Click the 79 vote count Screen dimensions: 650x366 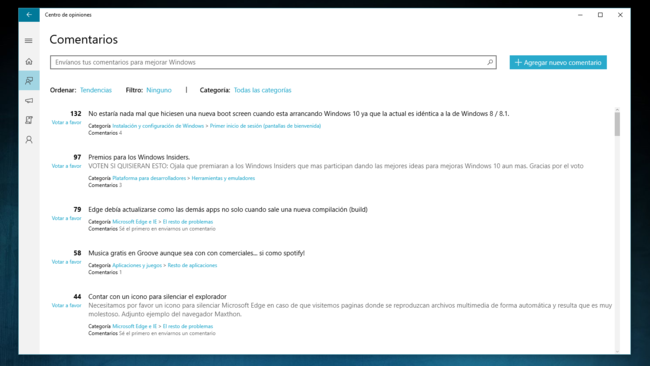[x=77, y=209]
